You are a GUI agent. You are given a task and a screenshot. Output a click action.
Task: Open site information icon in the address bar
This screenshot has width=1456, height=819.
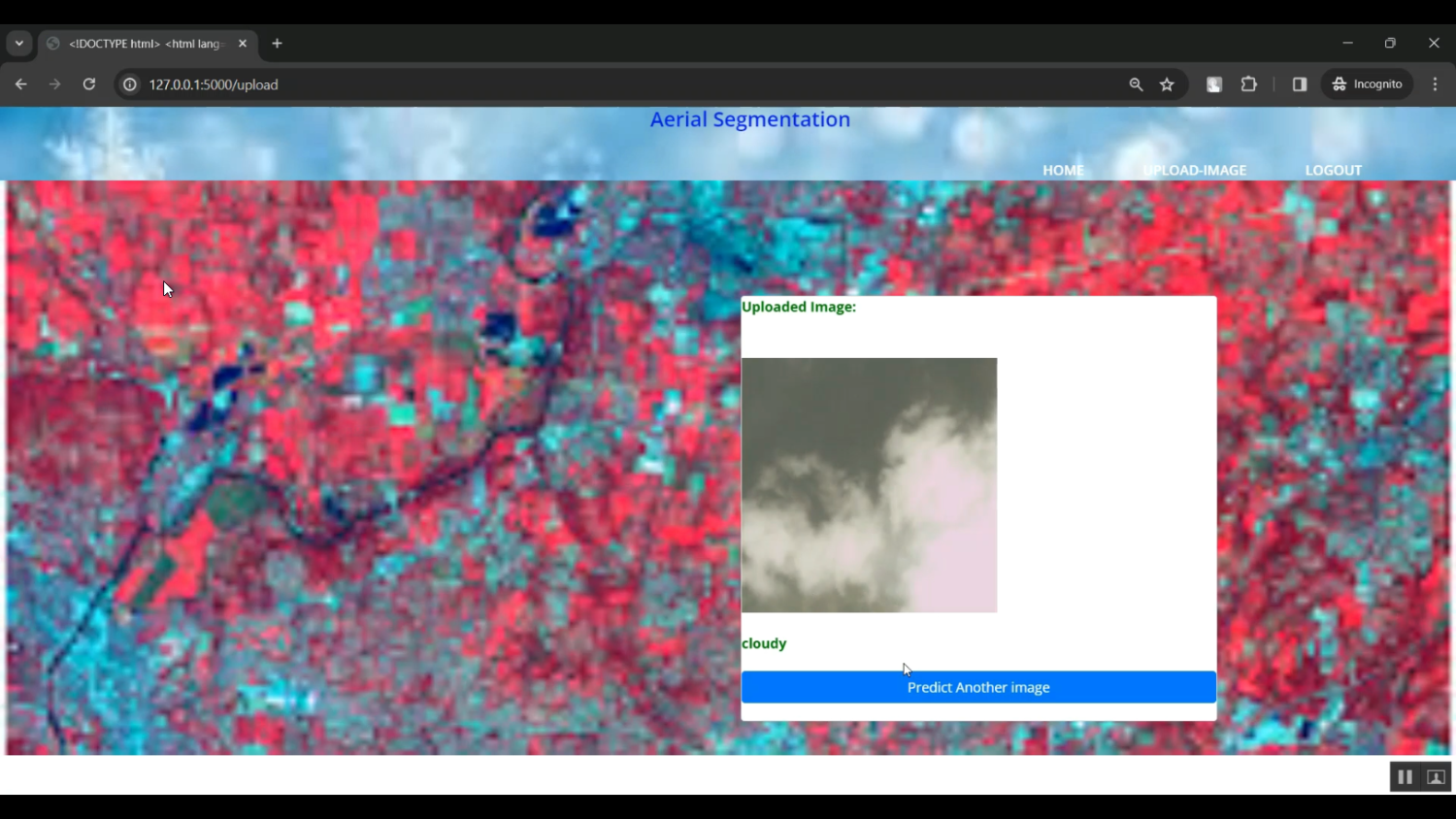[129, 84]
